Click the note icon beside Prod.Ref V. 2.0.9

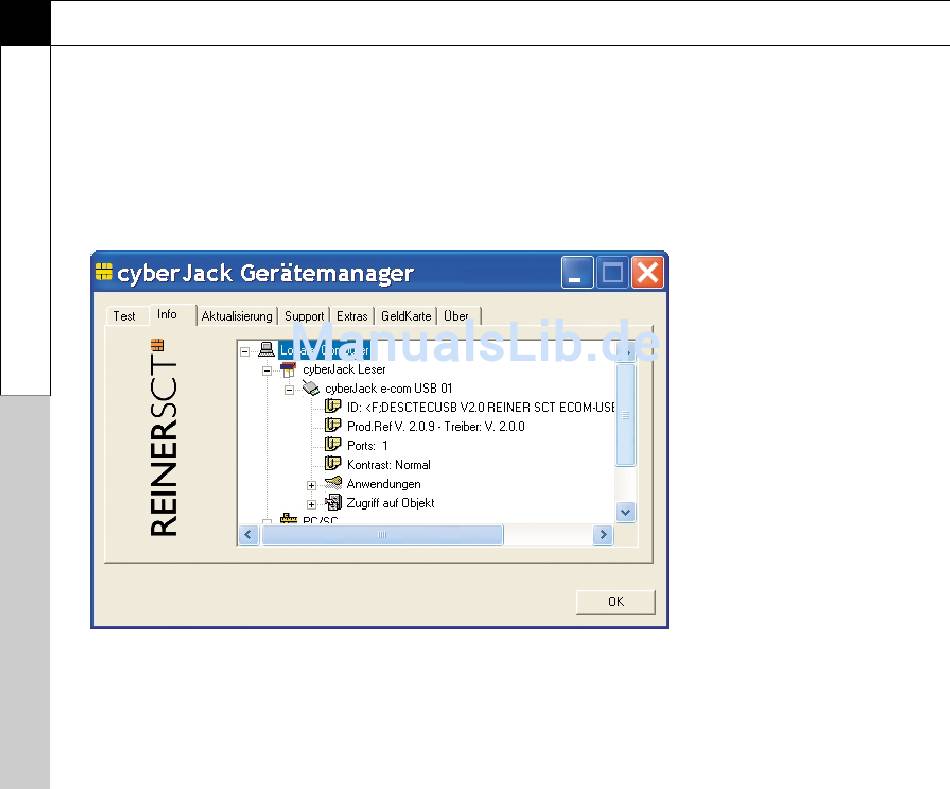click(x=333, y=425)
